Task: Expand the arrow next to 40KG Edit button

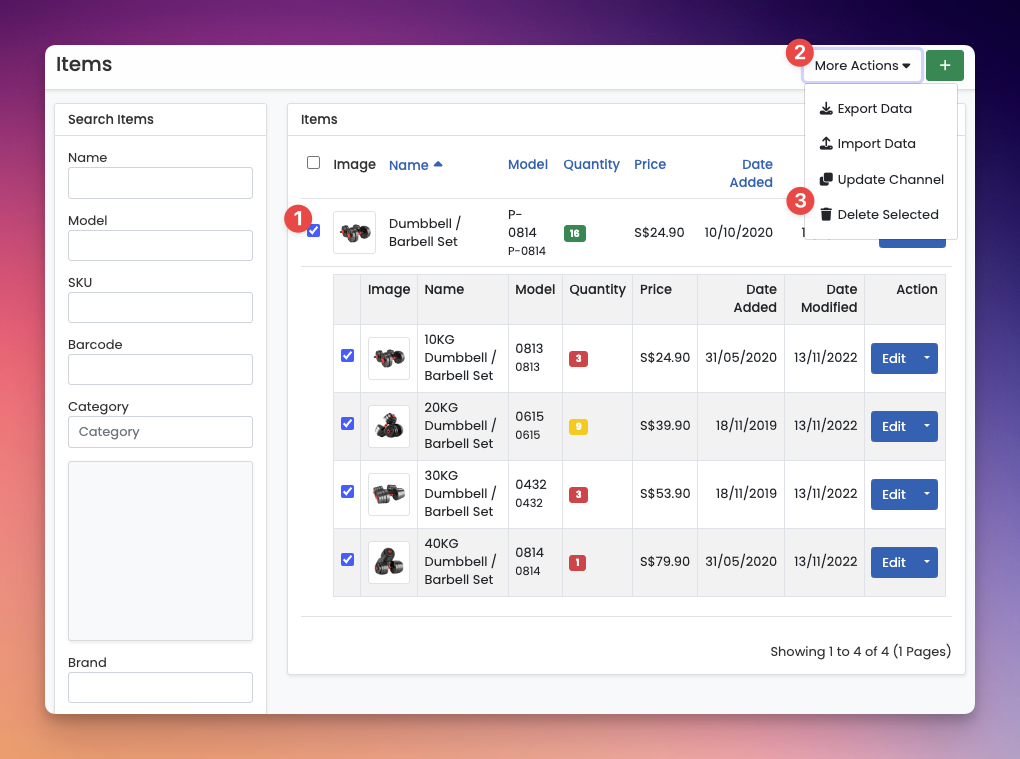Action: pos(927,562)
